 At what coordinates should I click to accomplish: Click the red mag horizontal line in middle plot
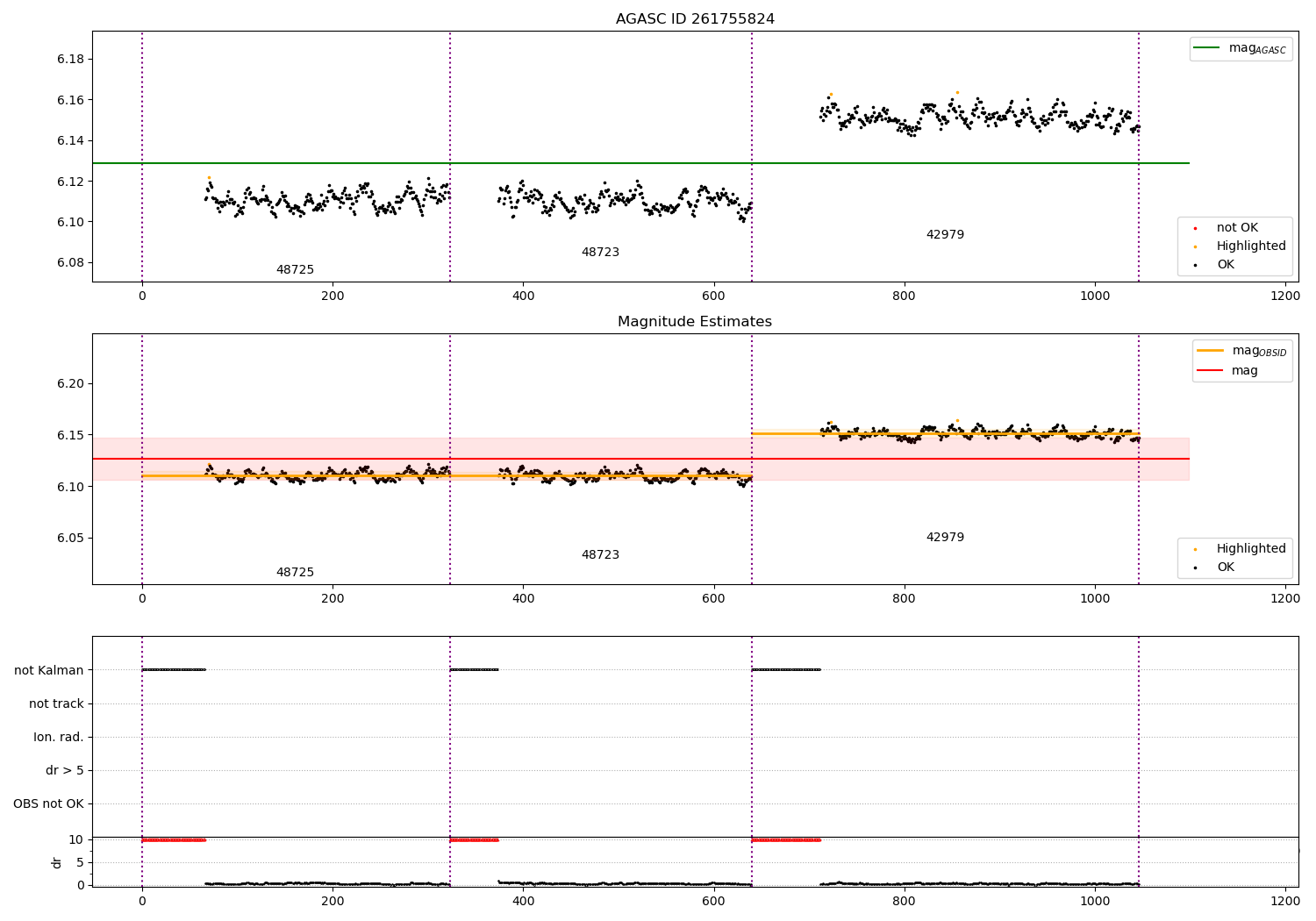pyautogui.click(x=640, y=459)
